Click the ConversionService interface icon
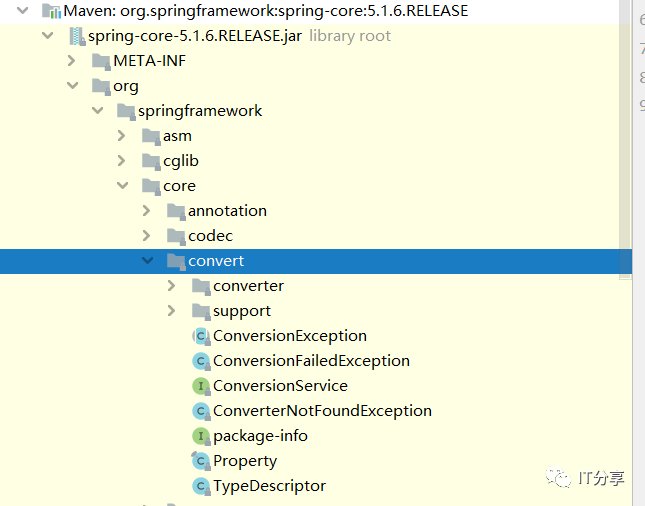This screenshot has height=506, width=645. [200, 386]
